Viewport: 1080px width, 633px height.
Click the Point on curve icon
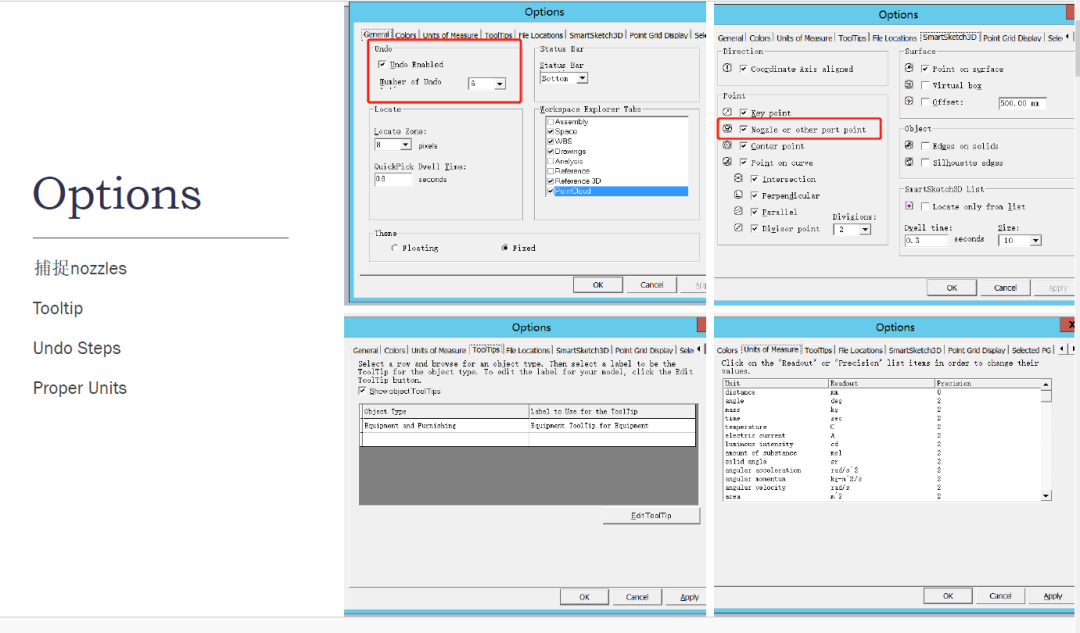[x=727, y=162]
